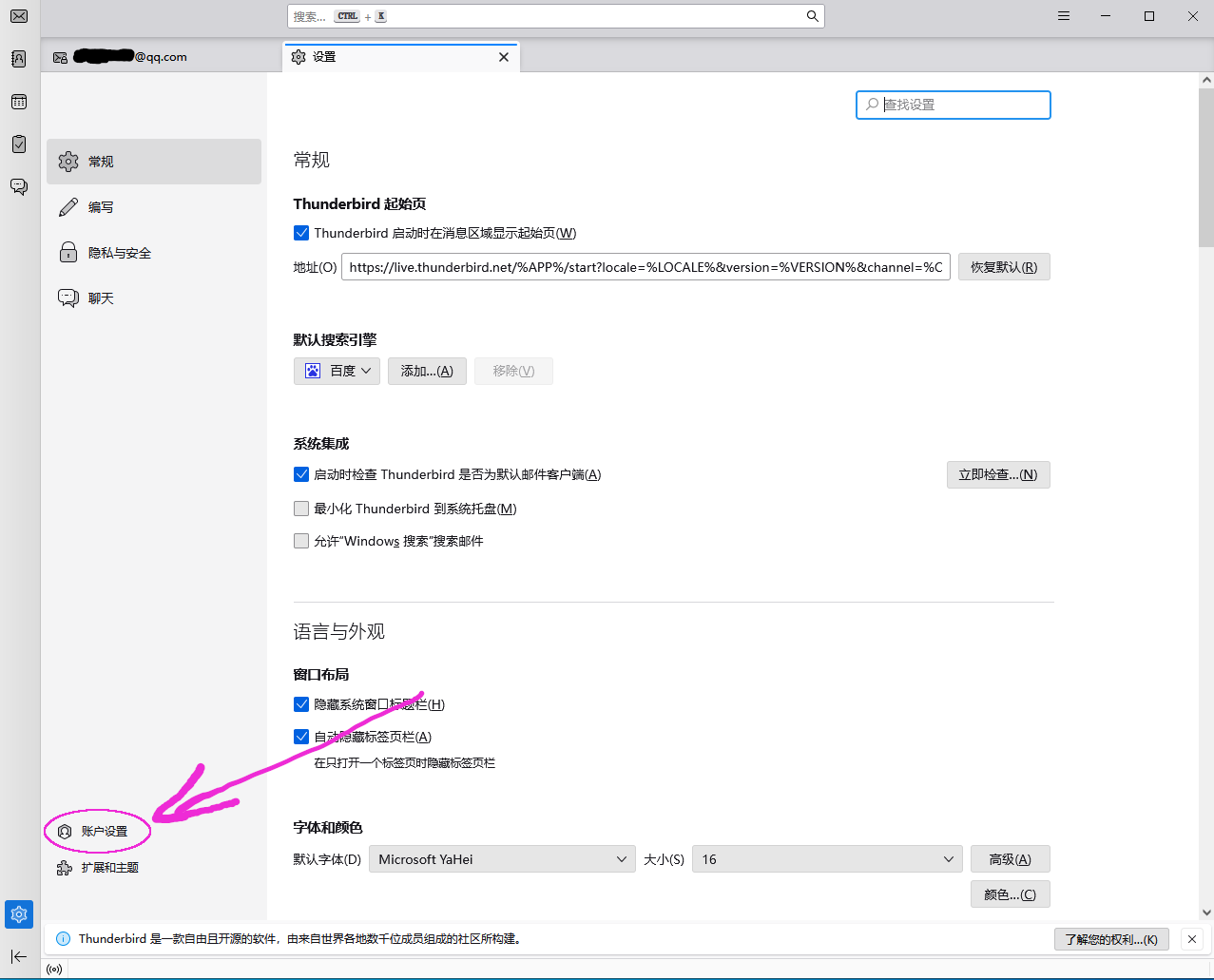
Task: Open the Microsoft YaHei default font dropdown
Action: [502, 859]
